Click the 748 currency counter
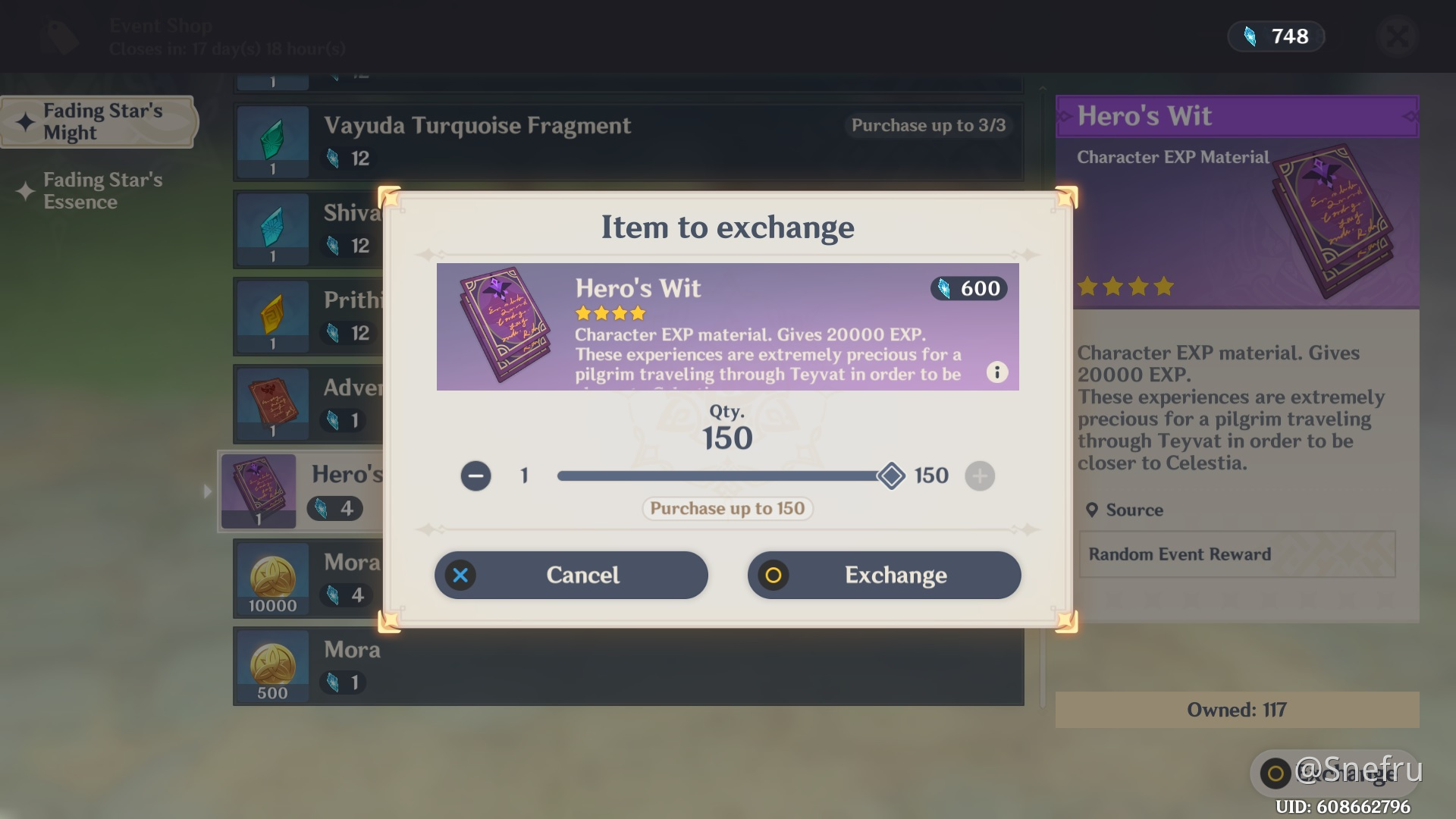The height and width of the screenshot is (819, 1456). click(1276, 36)
